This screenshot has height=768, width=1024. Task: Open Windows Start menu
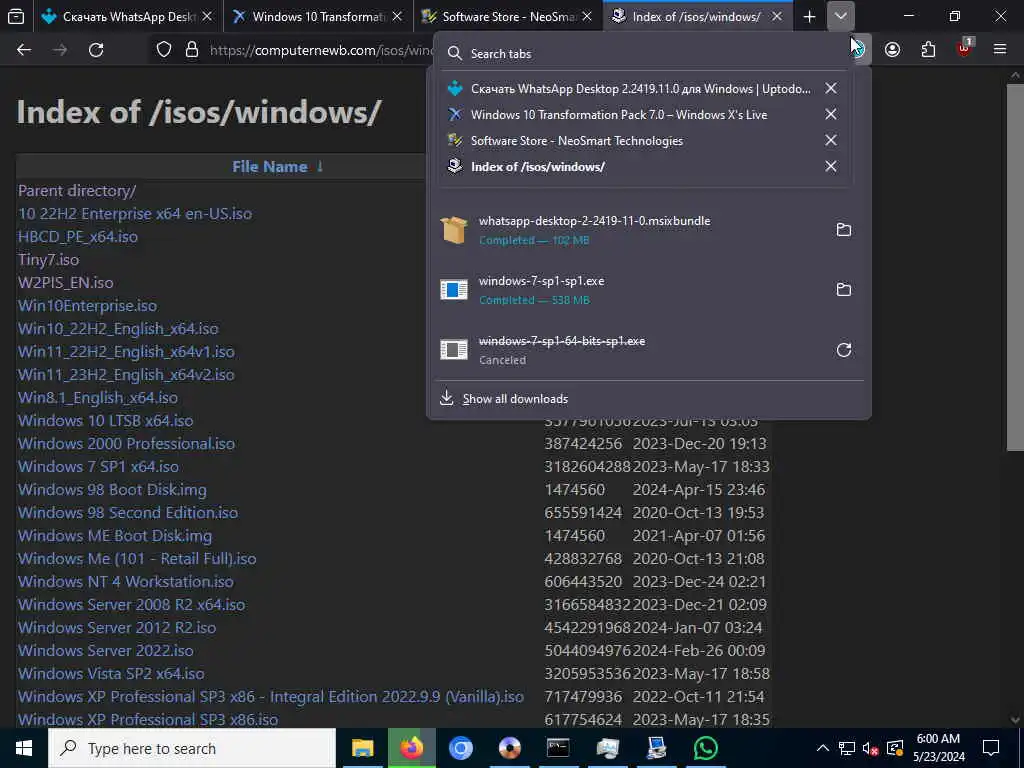[24, 748]
